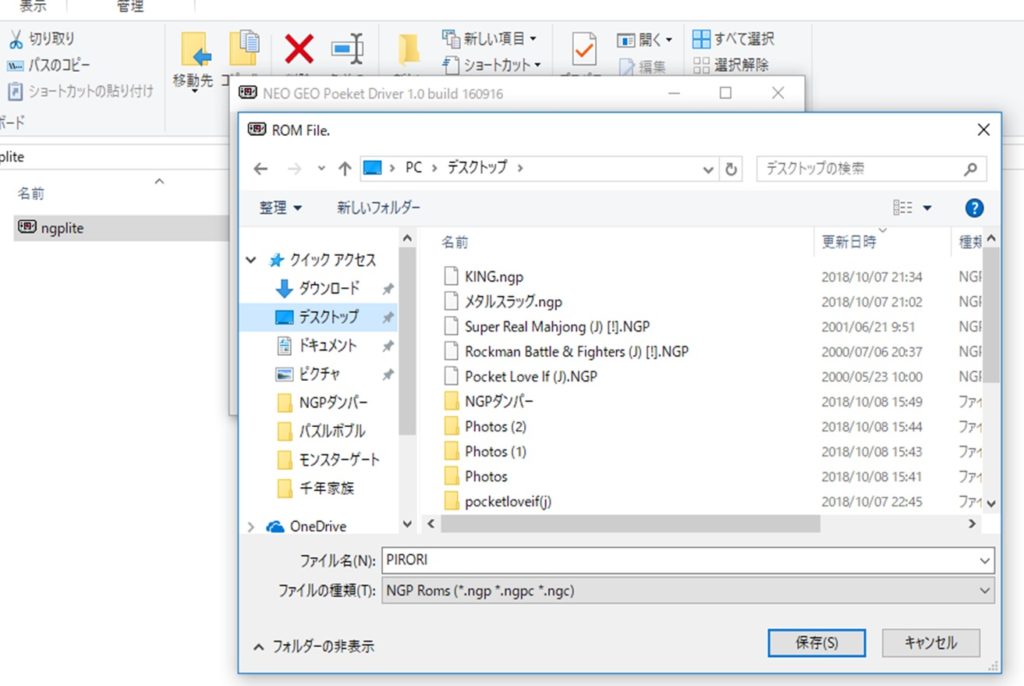Screen dimensions: 1024x686
Task: Open the ファイルの種類 NGP Roms dropdown
Action: click(688, 591)
